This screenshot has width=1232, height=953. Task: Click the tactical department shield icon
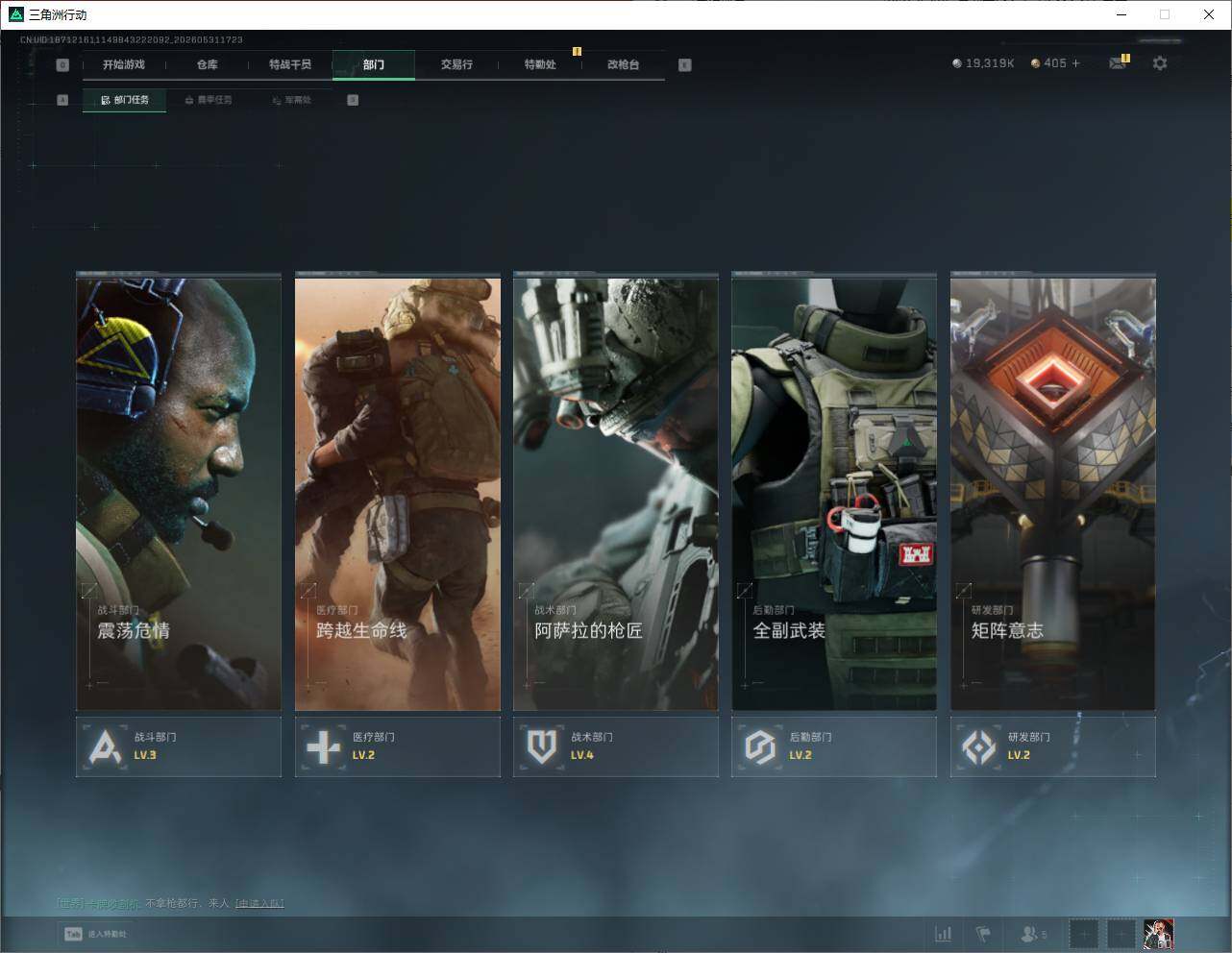pyautogui.click(x=542, y=746)
